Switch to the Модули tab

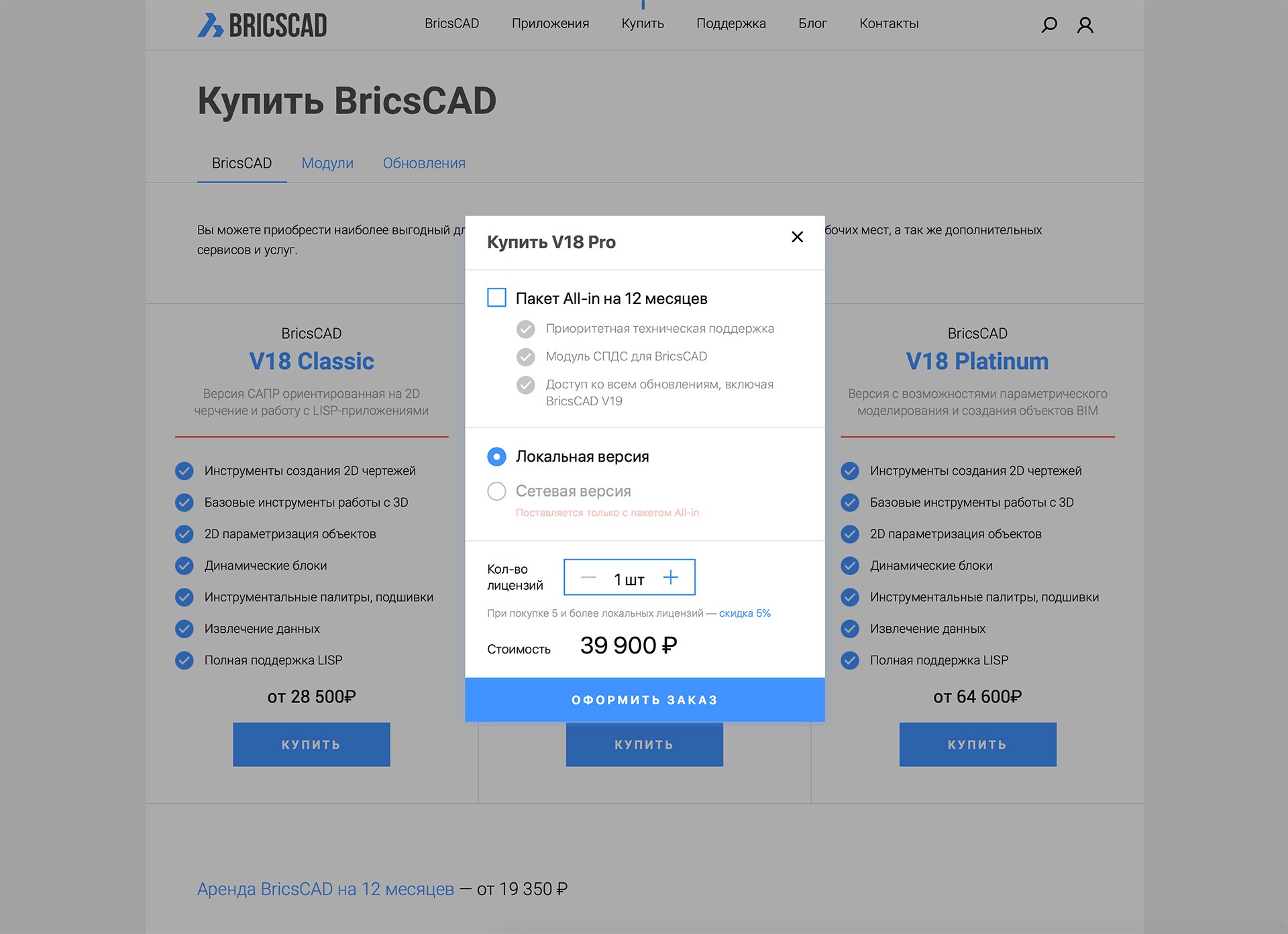pyautogui.click(x=327, y=163)
